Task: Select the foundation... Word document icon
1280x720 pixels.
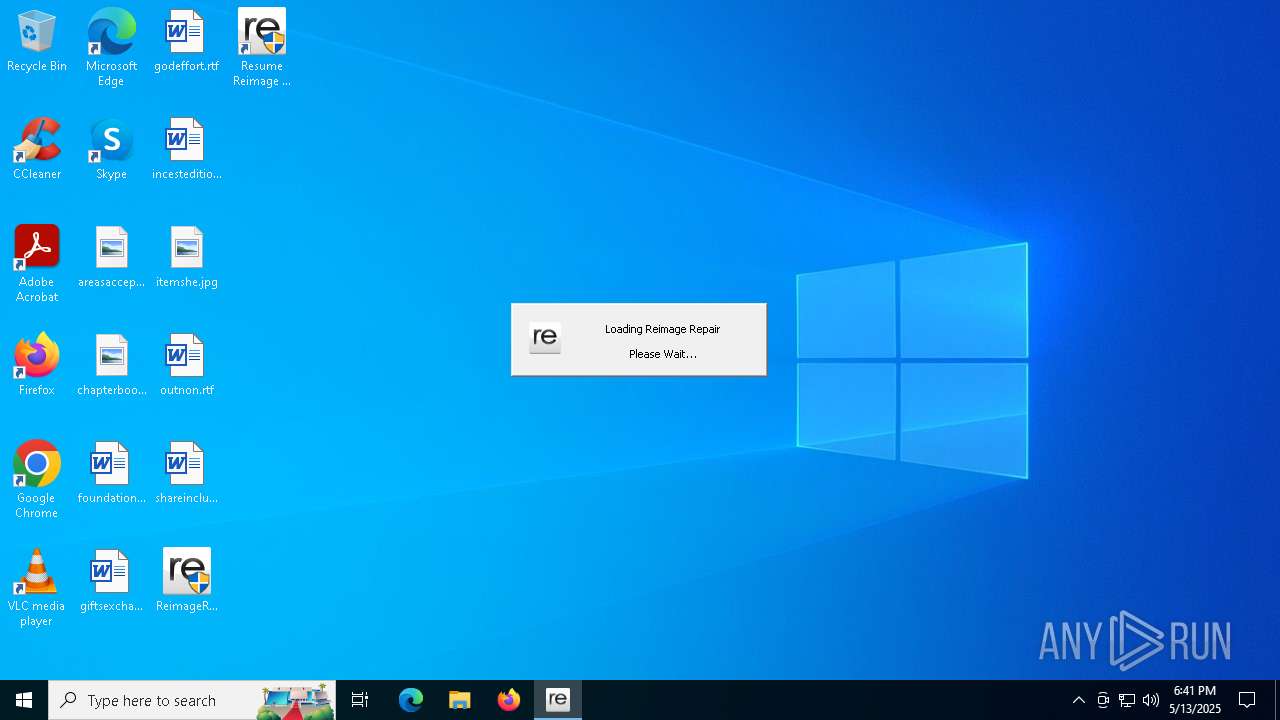Action: coord(111,474)
